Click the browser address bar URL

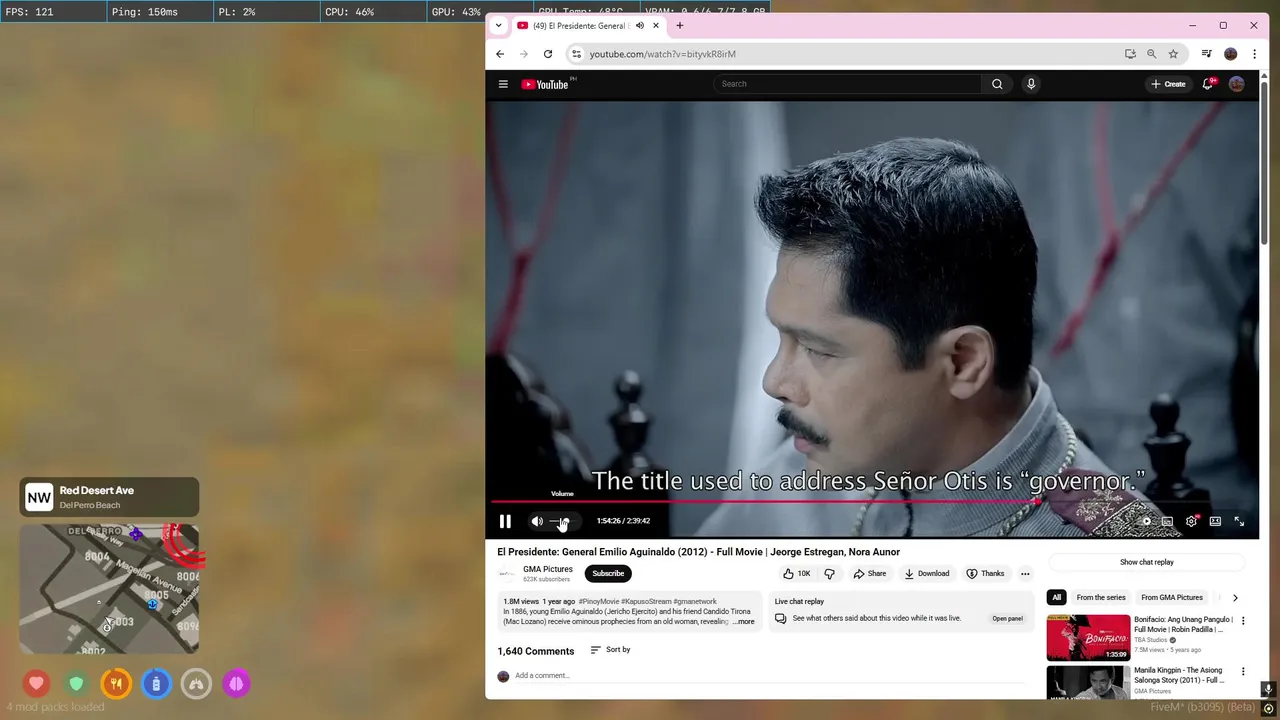[x=662, y=54]
